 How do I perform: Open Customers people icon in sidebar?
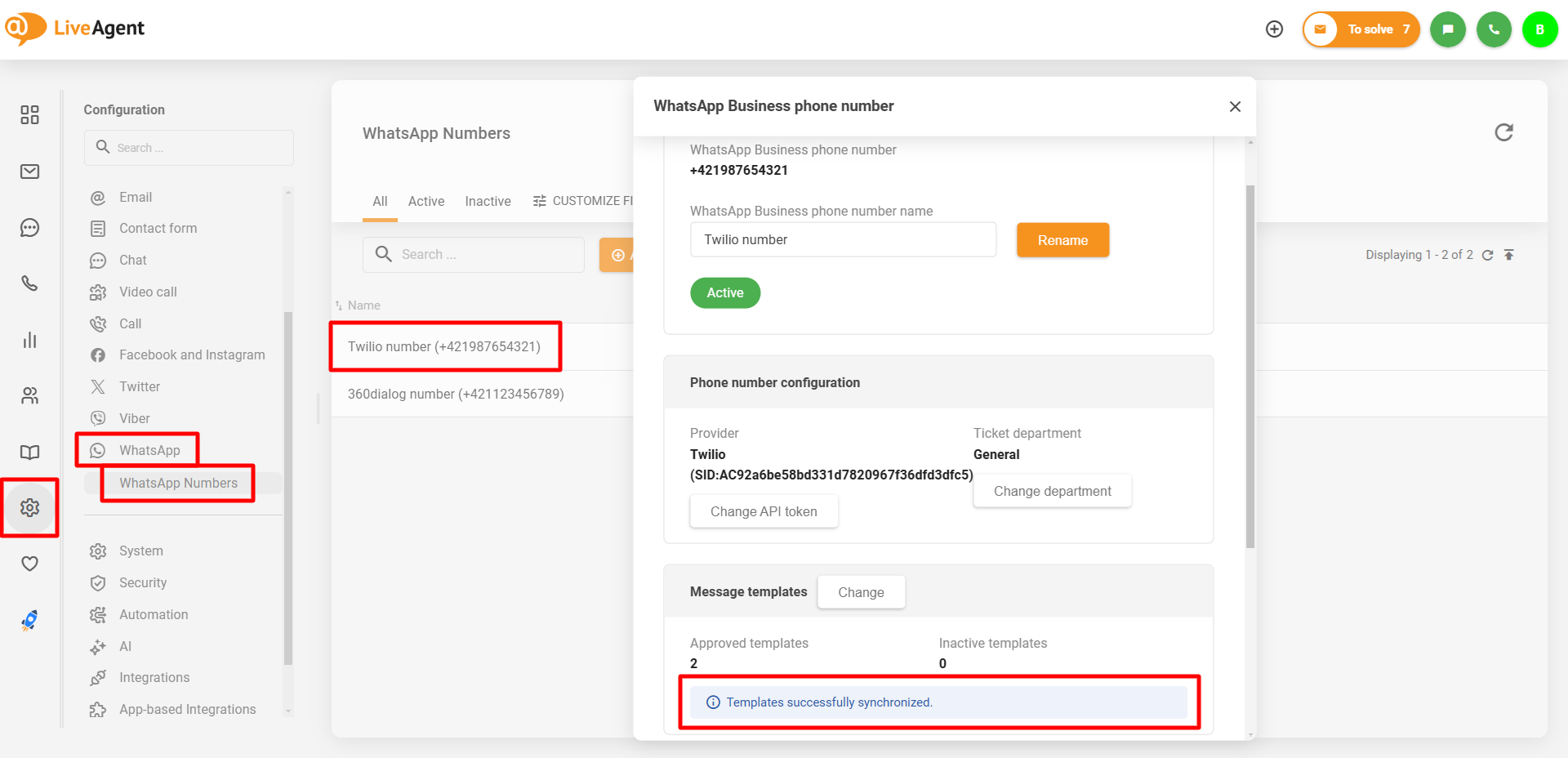[30, 396]
